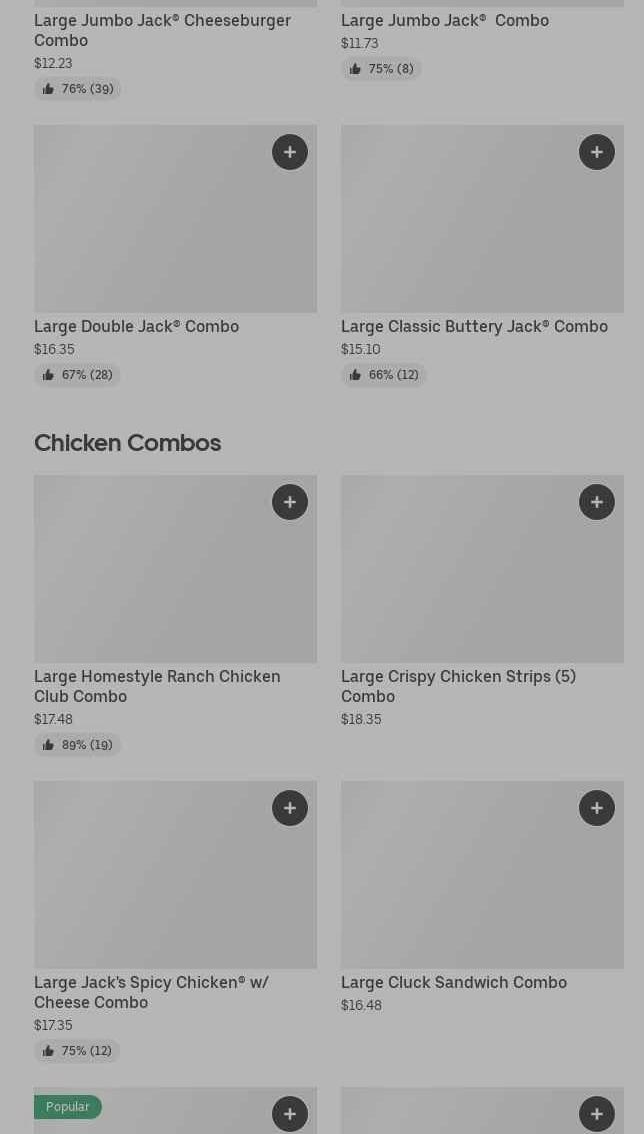Screen dimensions: 644x1134
Task: Open Large Jumbo Jack Cheeseburger Combo title
Action: (162, 30)
